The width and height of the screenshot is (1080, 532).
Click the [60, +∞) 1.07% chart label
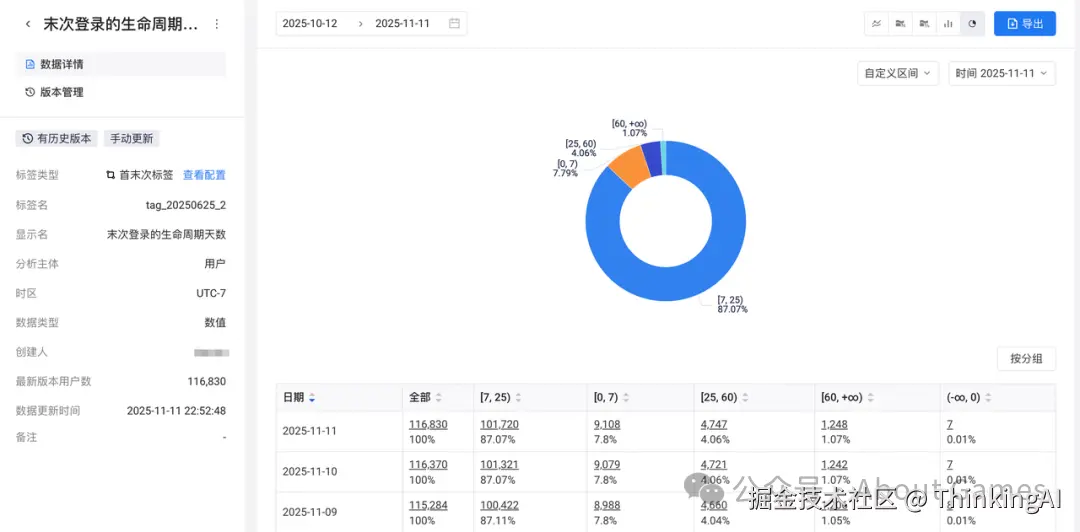point(629,127)
